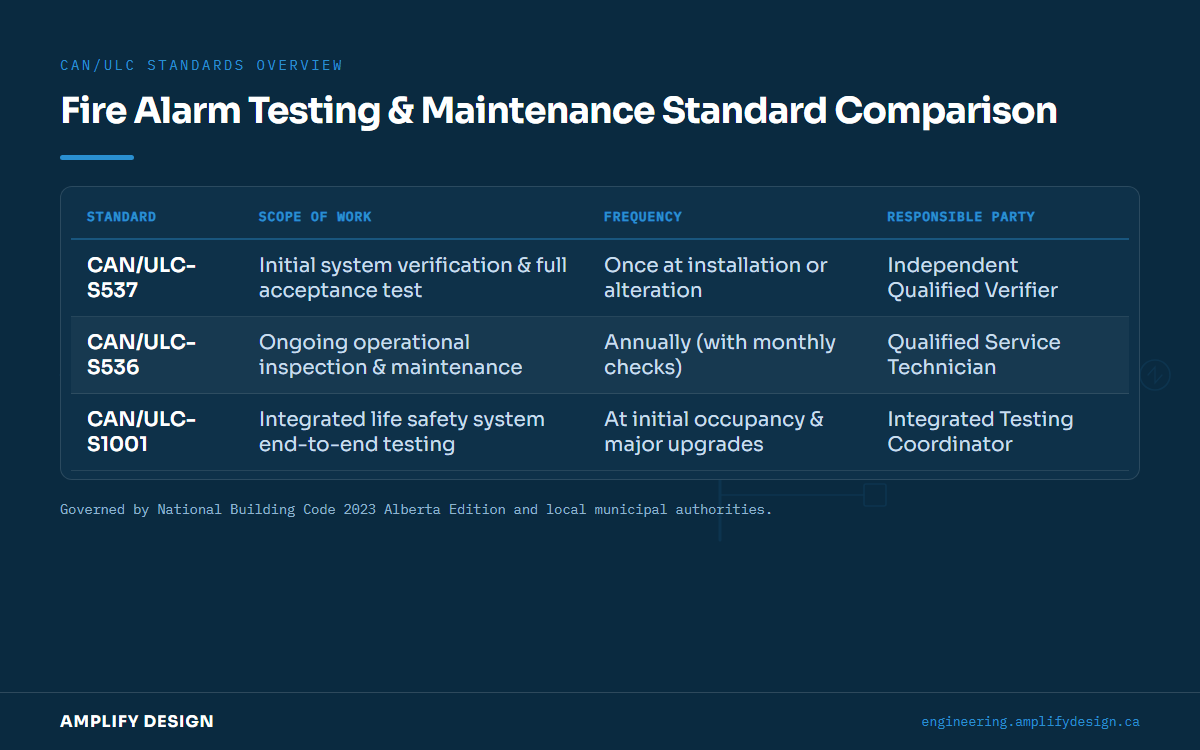
Task: Click the 'CAN/ULC-S1001' cell
Action: coord(142,432)
